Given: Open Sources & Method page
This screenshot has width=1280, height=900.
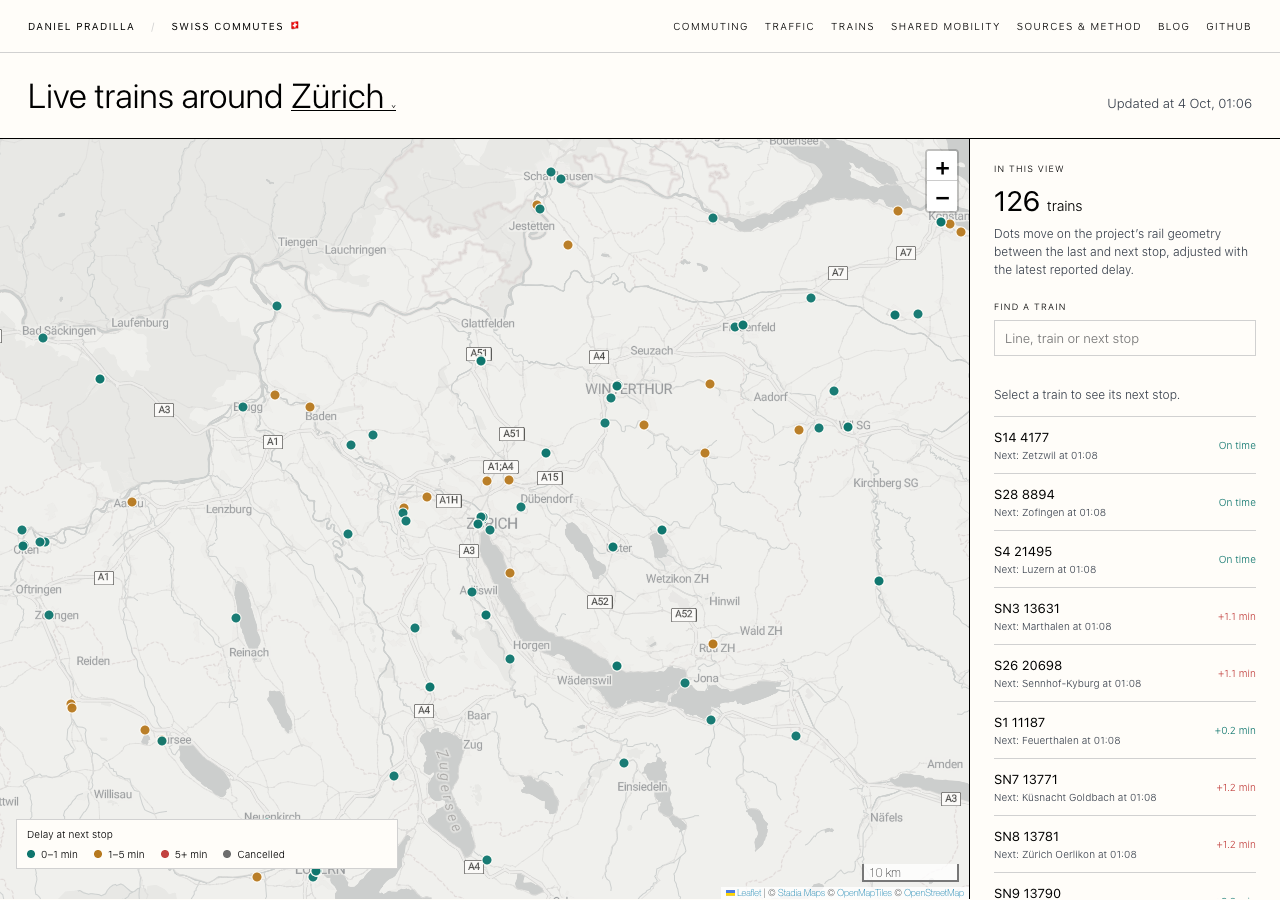Looking at the screenshot, I should tap(1079, 27).
